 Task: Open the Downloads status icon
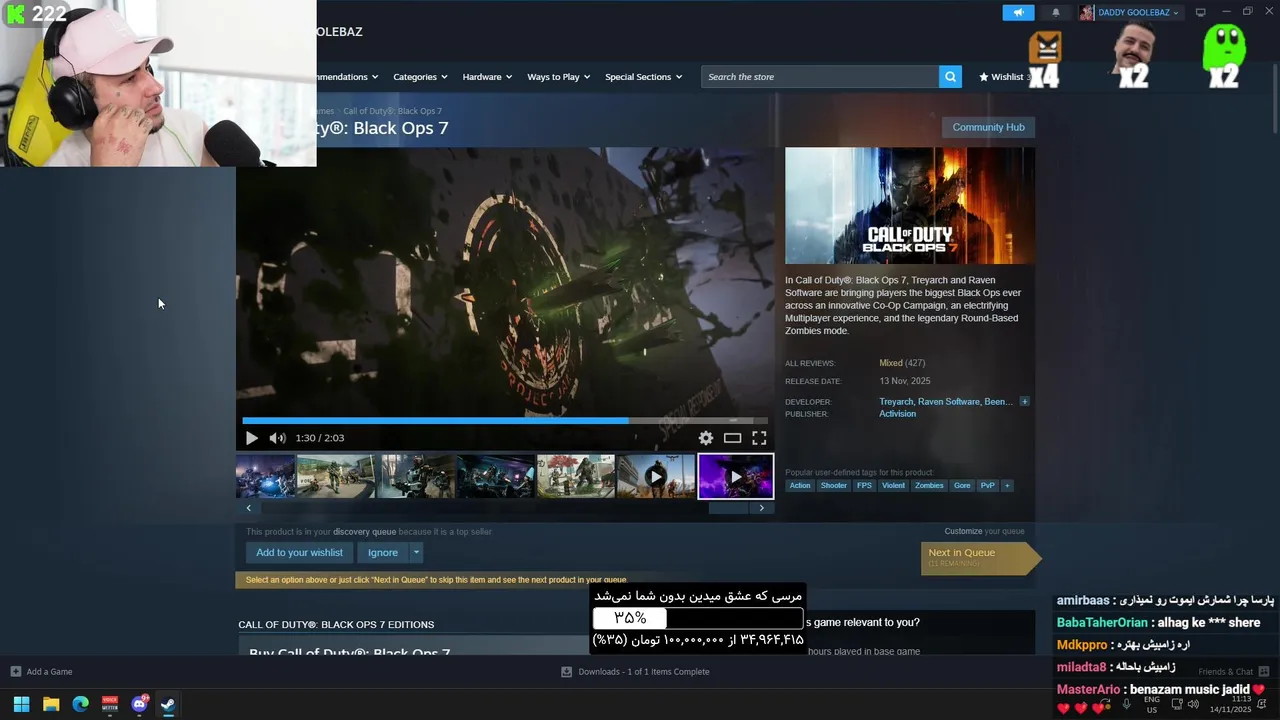pyautogui.click(x=566, y=672)
